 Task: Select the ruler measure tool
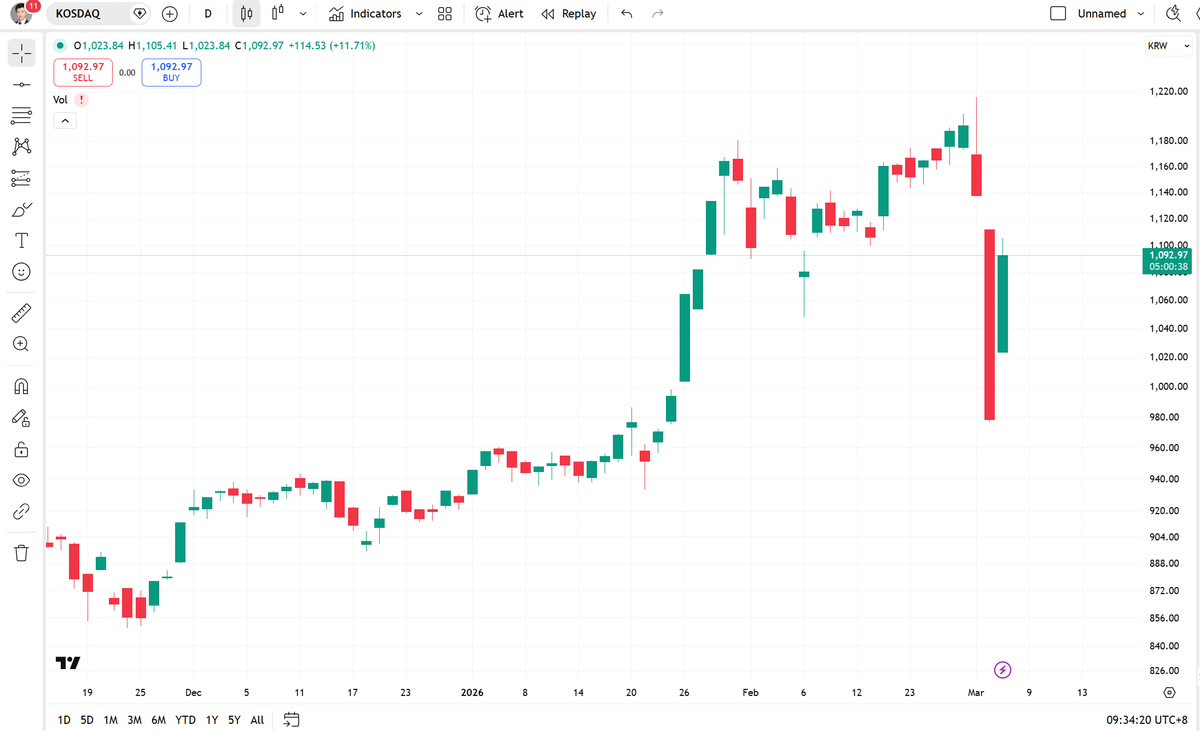[x=21, y=314]
